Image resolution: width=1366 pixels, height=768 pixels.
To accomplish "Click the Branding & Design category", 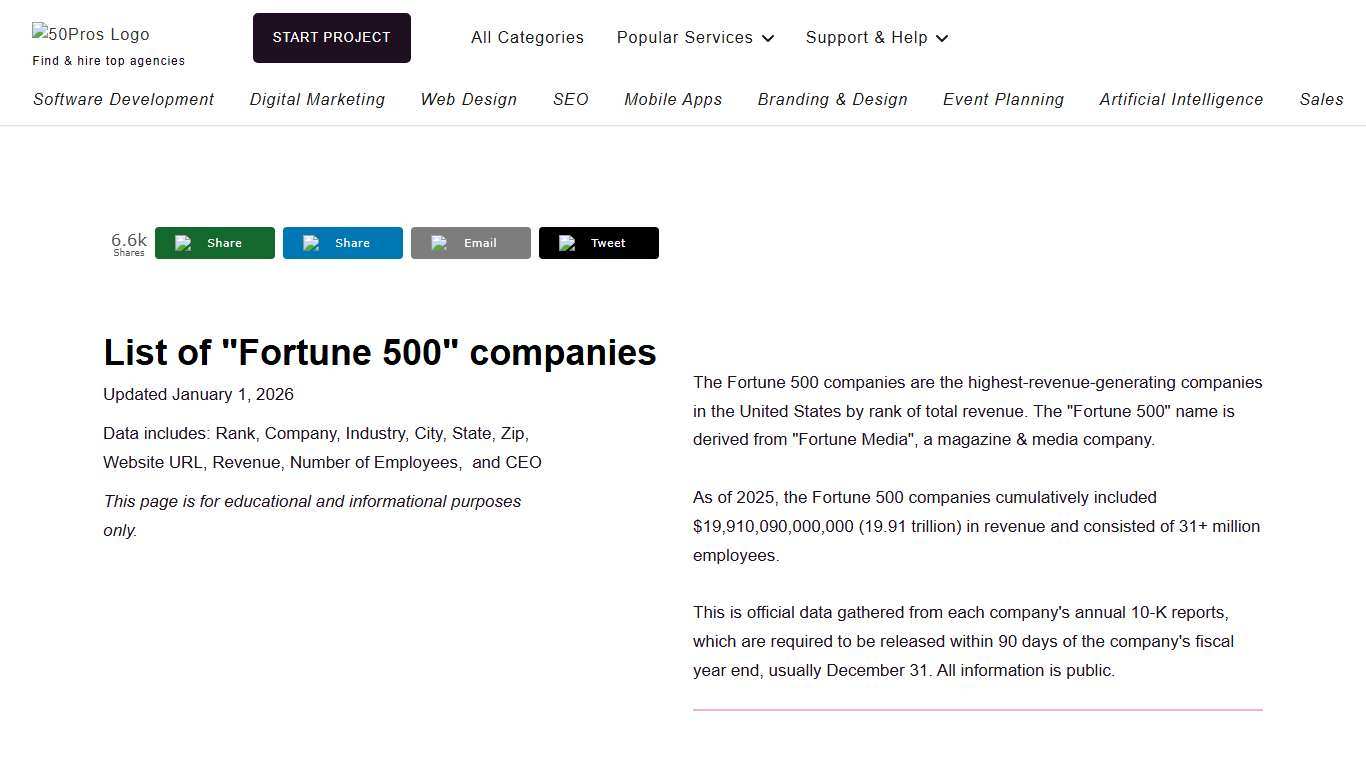I will (832, 99).
